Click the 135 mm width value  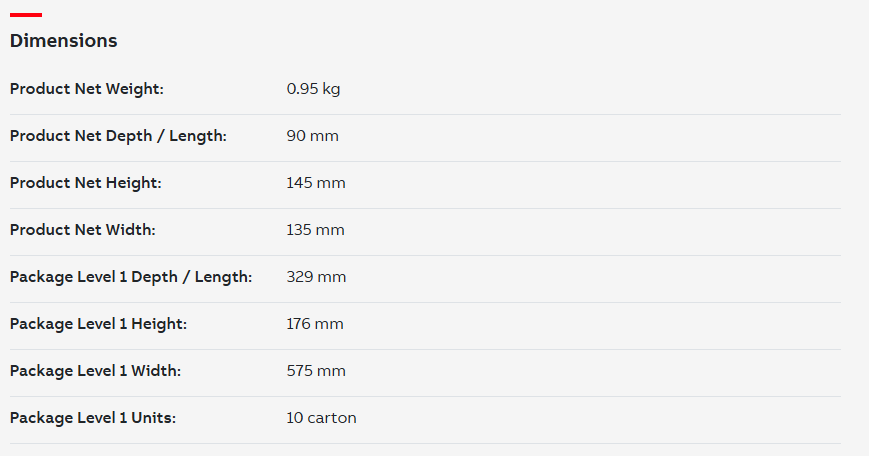point(315,230)
